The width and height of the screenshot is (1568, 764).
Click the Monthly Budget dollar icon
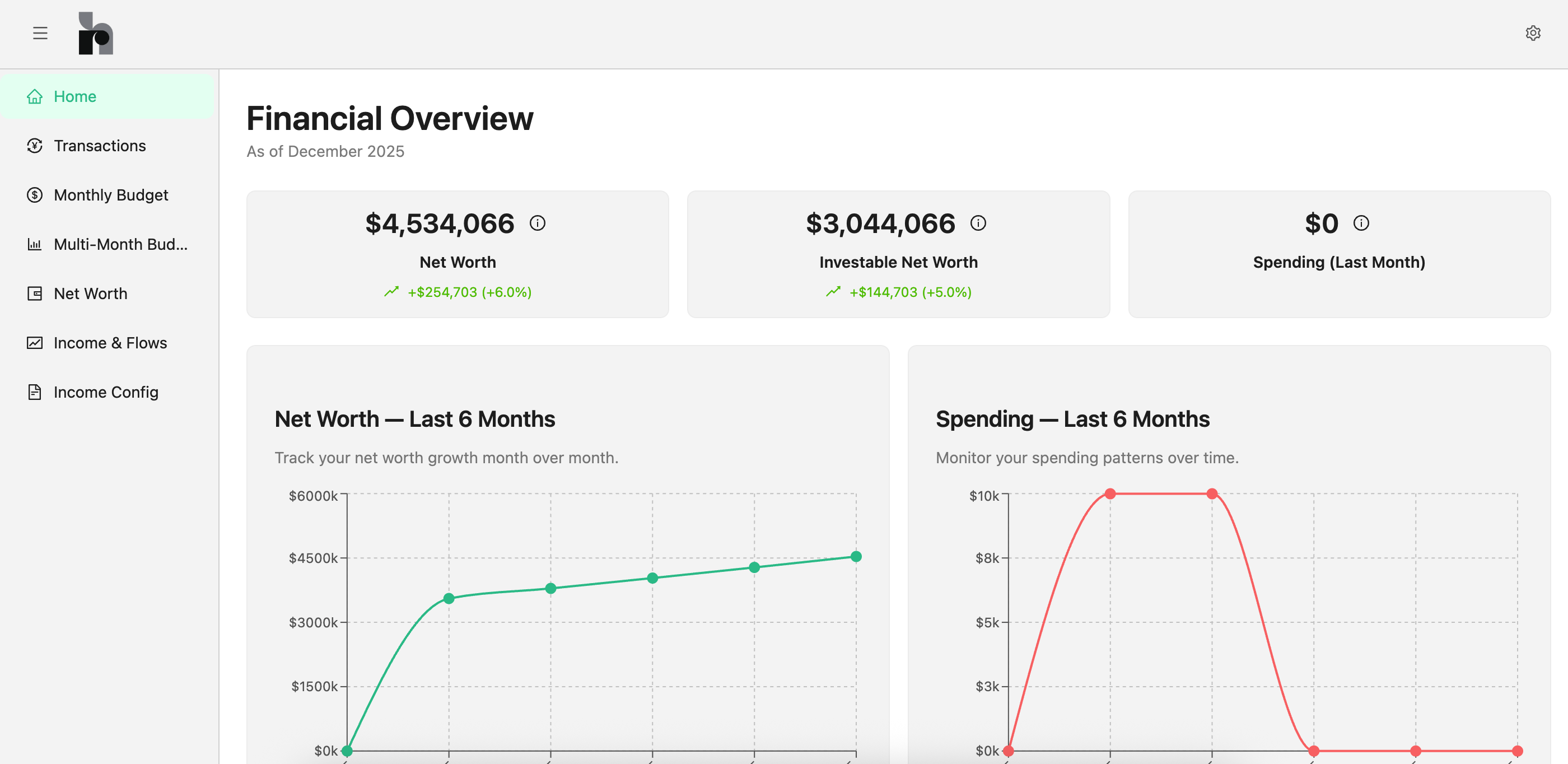(x=35, y=195)
